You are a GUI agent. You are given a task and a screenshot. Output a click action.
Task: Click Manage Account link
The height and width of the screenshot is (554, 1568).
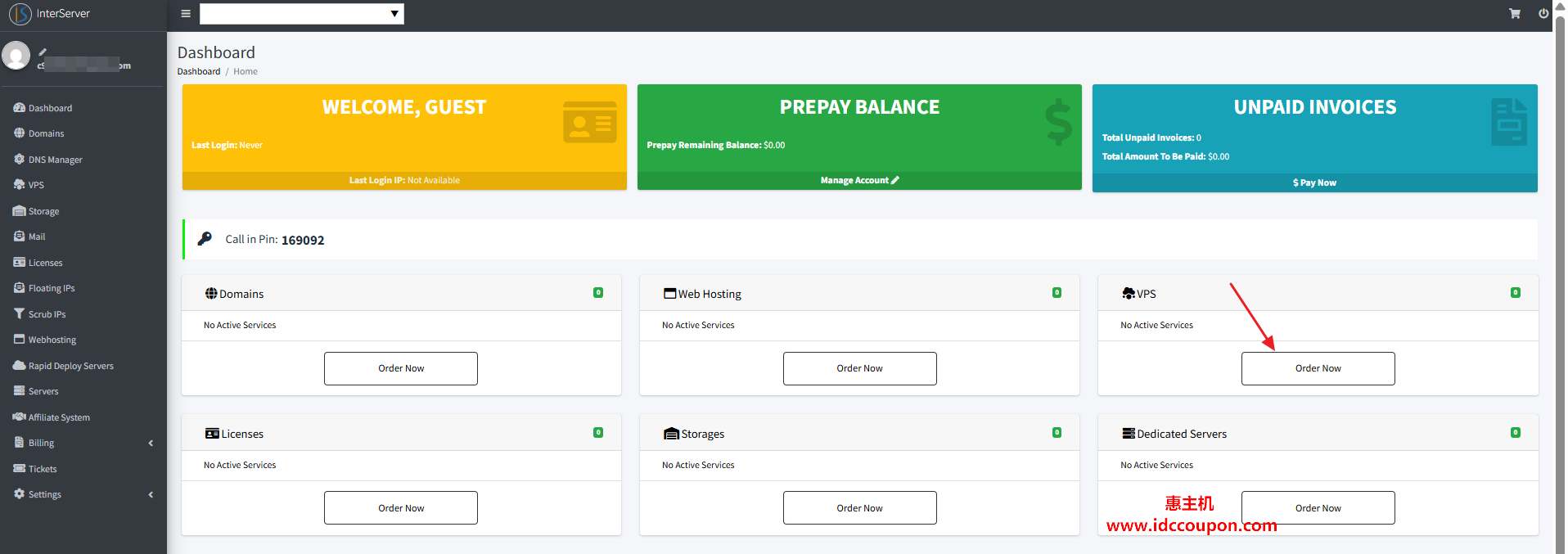[859, 180]
